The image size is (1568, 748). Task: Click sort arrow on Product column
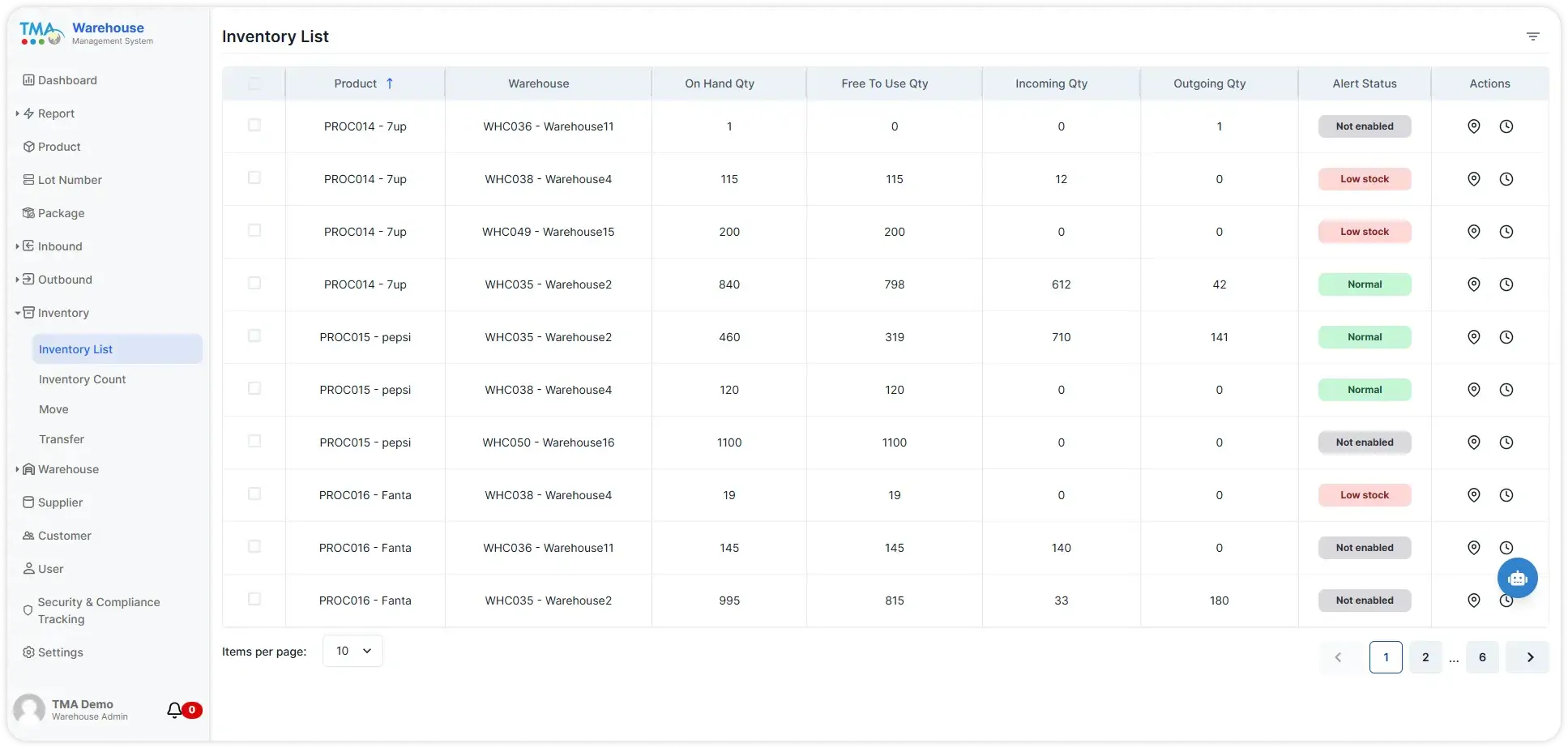[390, 83]
